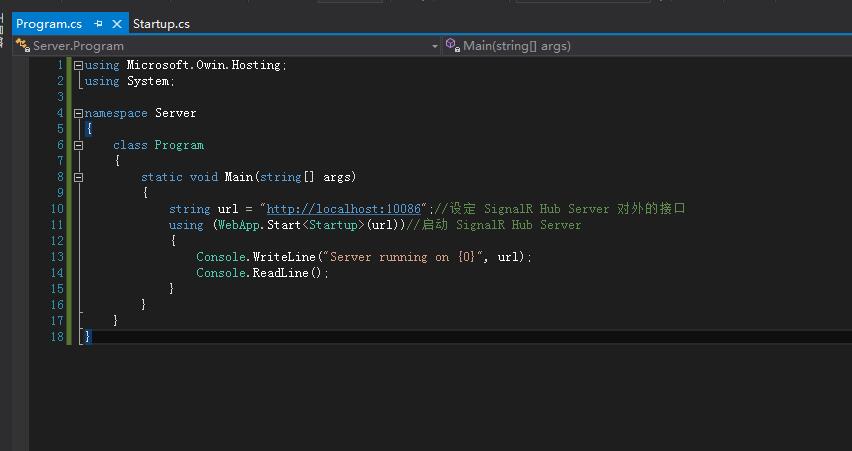Click the class icon beside Server.Program
The width and height of the screenshot is (852, 451).
tap(22, 46)
